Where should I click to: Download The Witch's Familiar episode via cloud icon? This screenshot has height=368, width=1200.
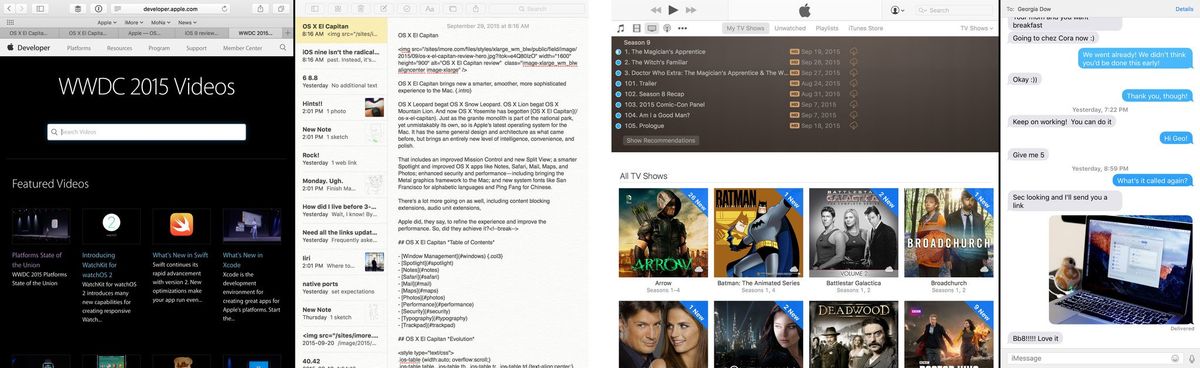pos(853,62)
